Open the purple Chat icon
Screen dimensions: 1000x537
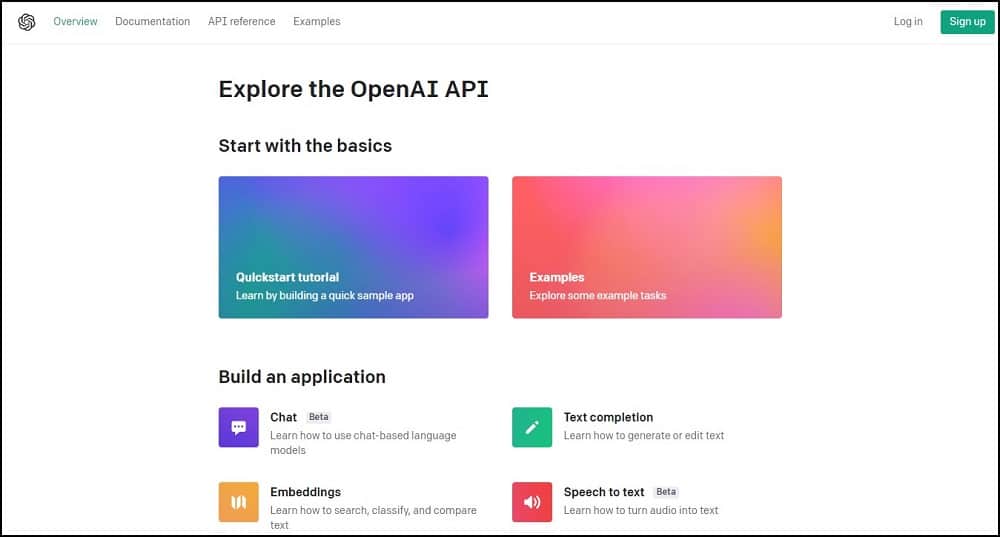[x=239, y=427]
